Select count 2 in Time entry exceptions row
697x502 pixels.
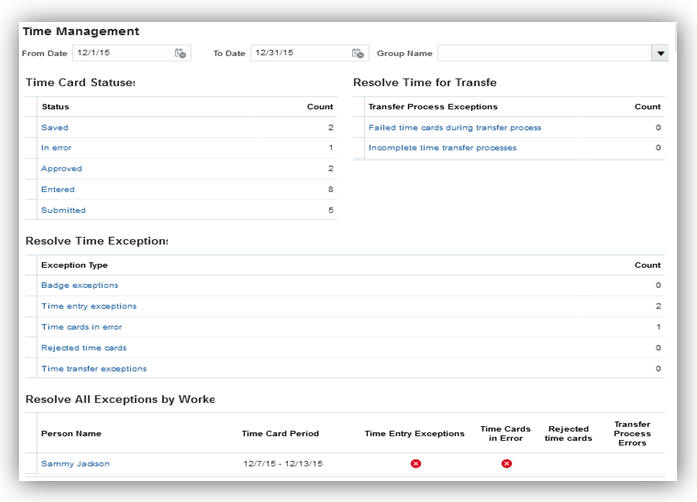[658, 306]
